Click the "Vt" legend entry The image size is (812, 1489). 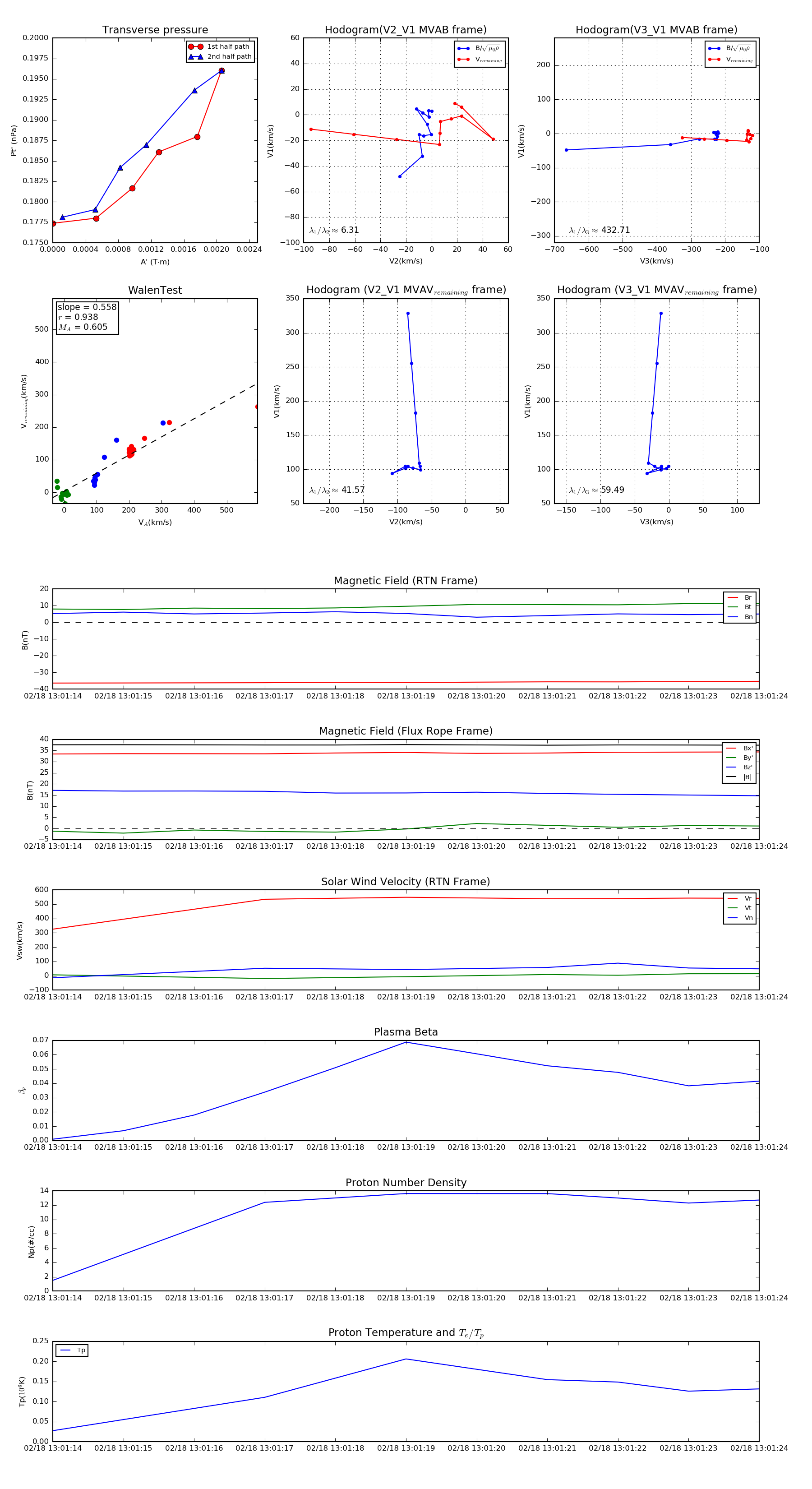tap(740, 908)
